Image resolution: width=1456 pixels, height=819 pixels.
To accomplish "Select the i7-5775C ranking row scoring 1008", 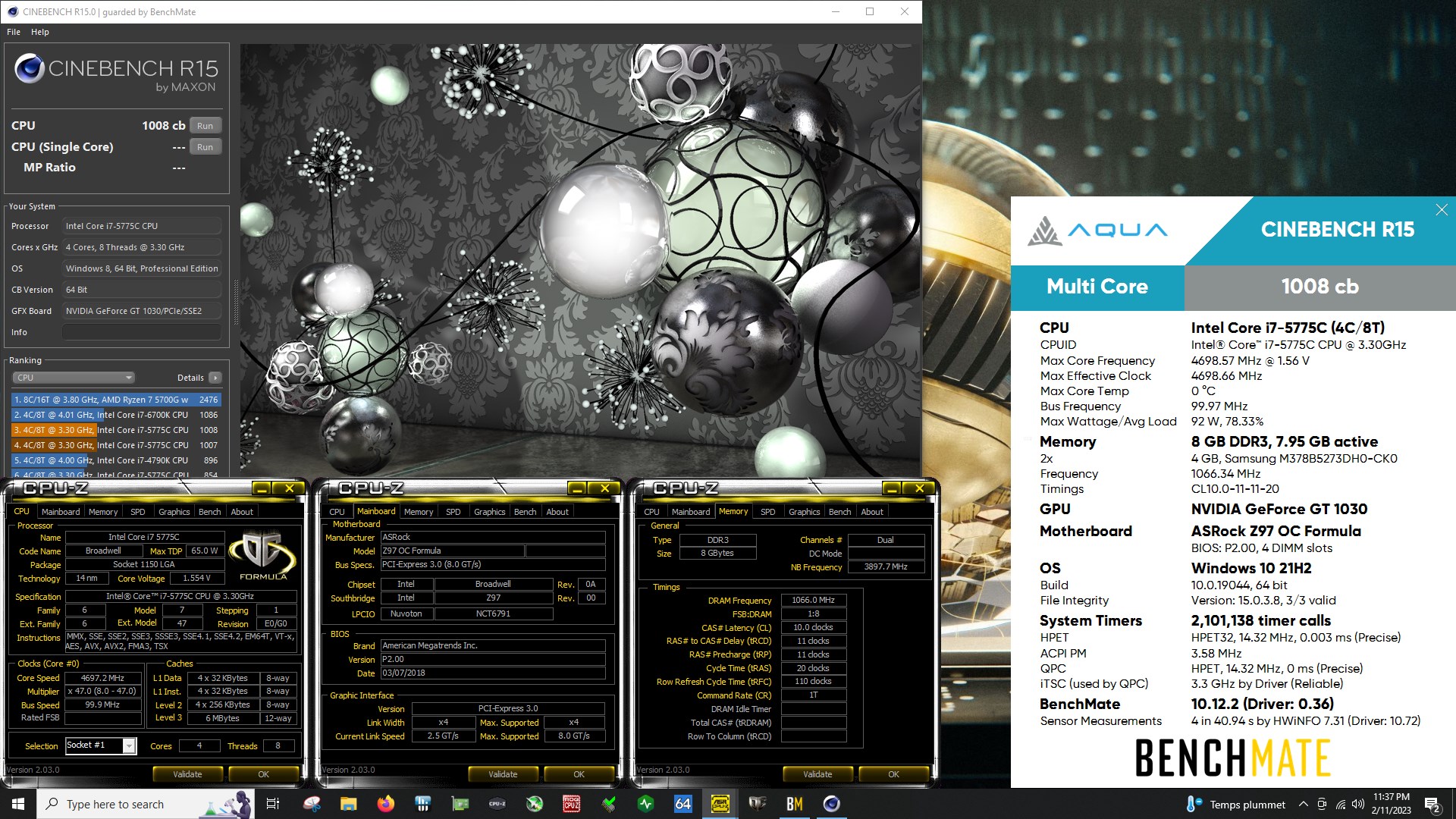I will 115,430.
